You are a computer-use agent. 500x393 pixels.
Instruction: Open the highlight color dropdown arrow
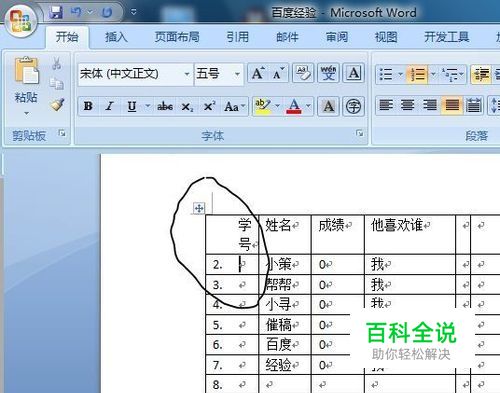click(x=277, y=106)
